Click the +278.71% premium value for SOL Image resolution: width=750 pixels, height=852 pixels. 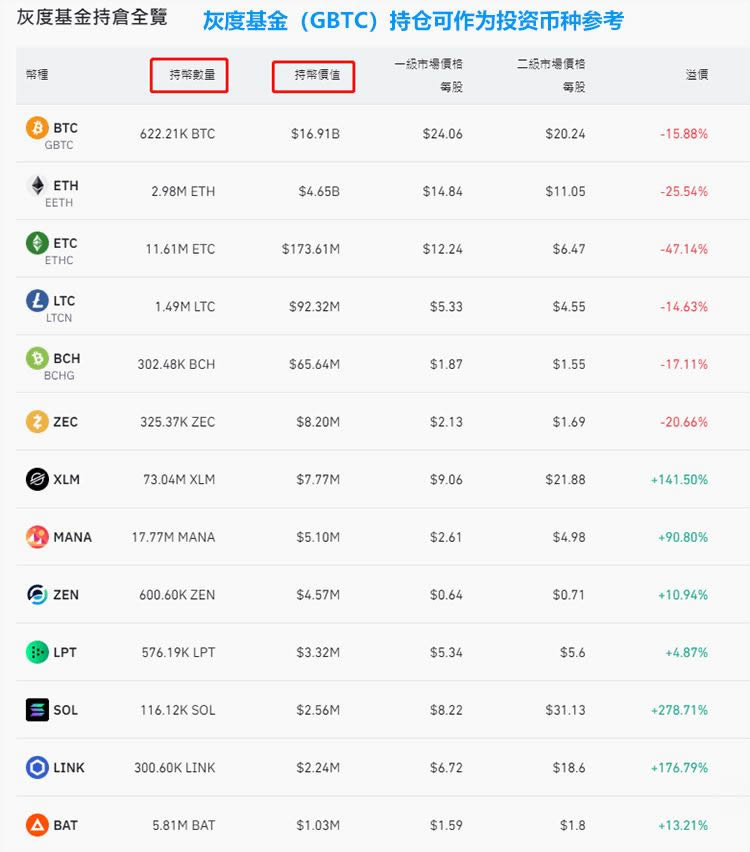point(680,710)
